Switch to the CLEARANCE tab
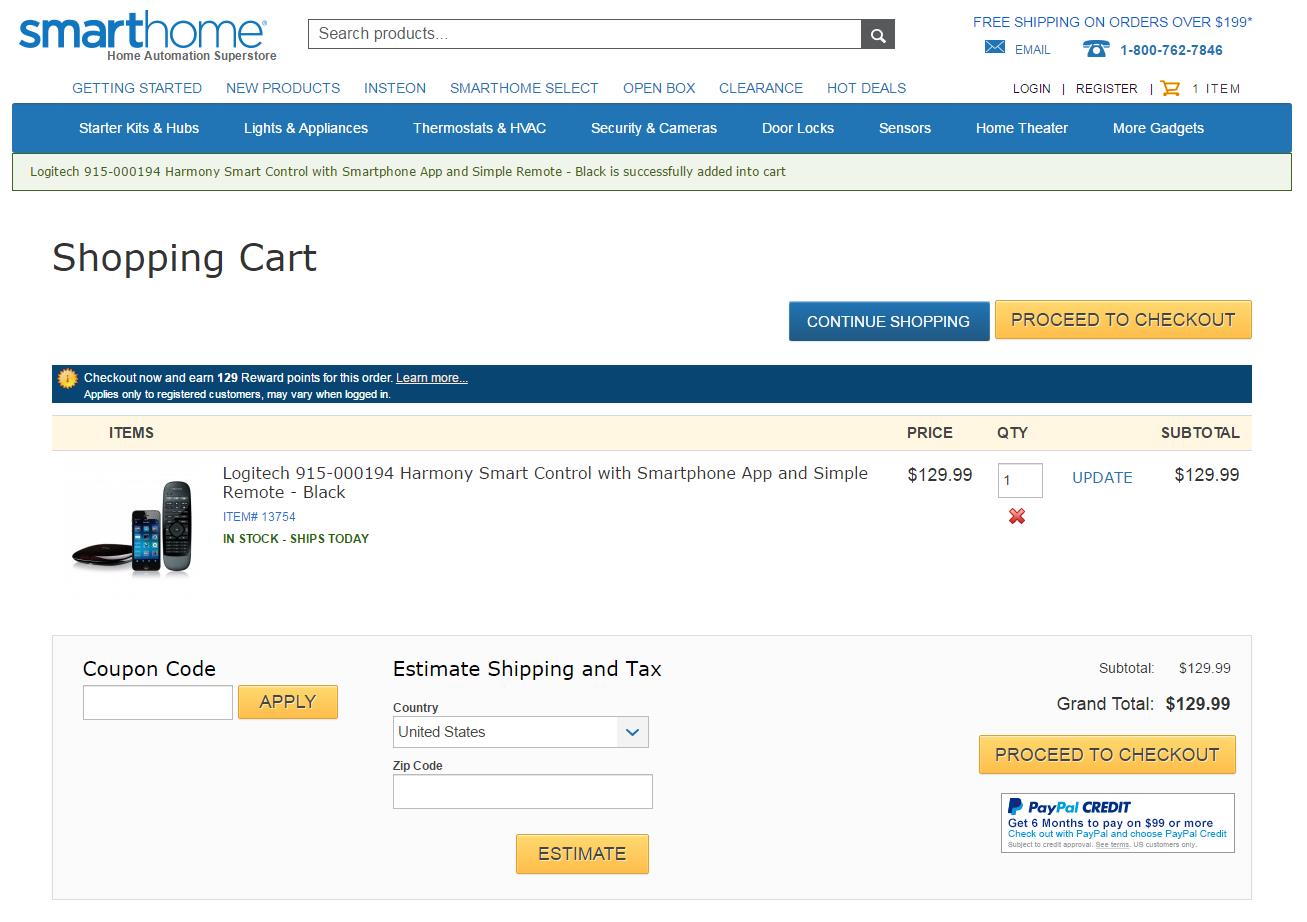 pos(760,88)
